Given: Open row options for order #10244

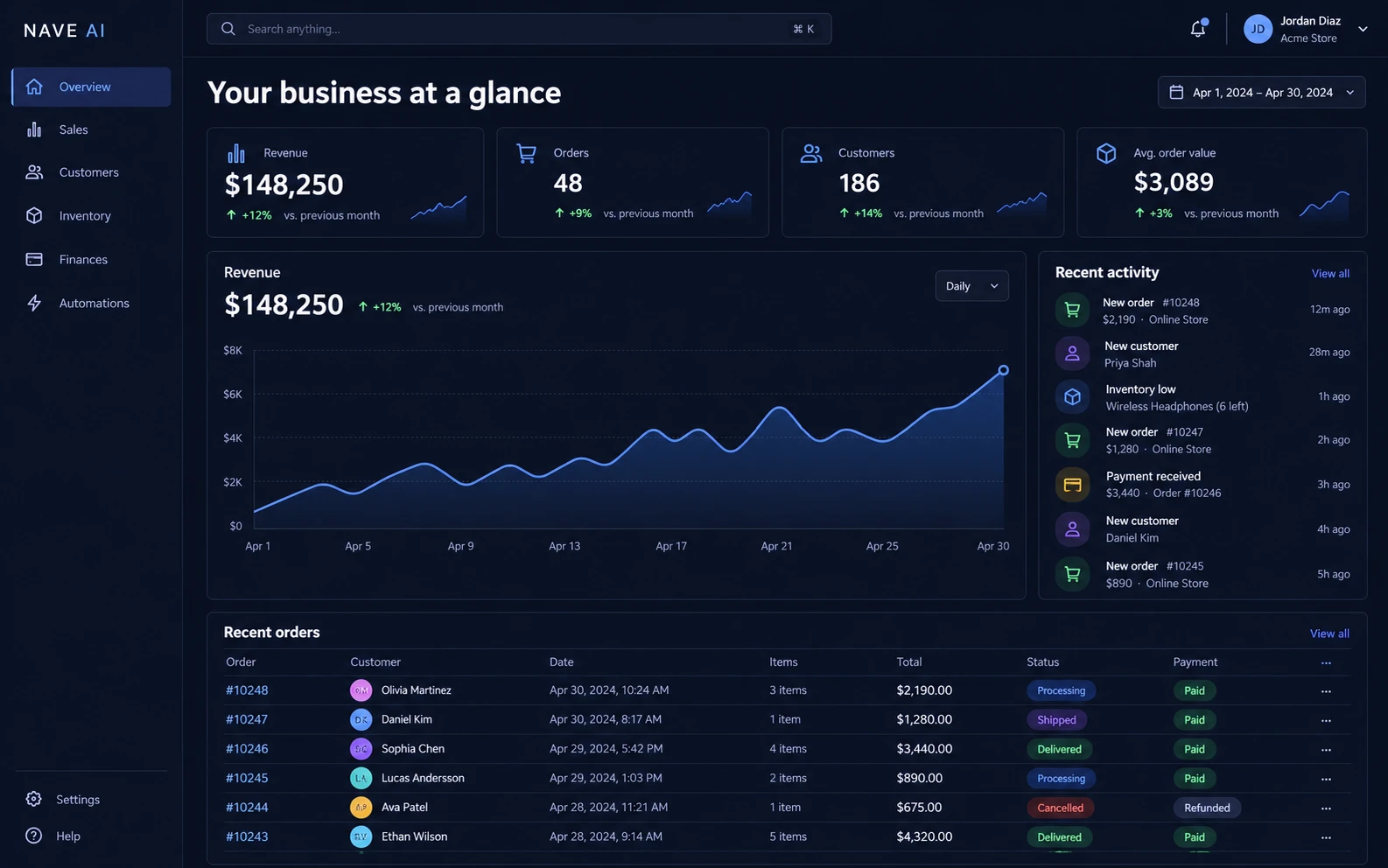Looking at the screenshot, I should 1326,808.
